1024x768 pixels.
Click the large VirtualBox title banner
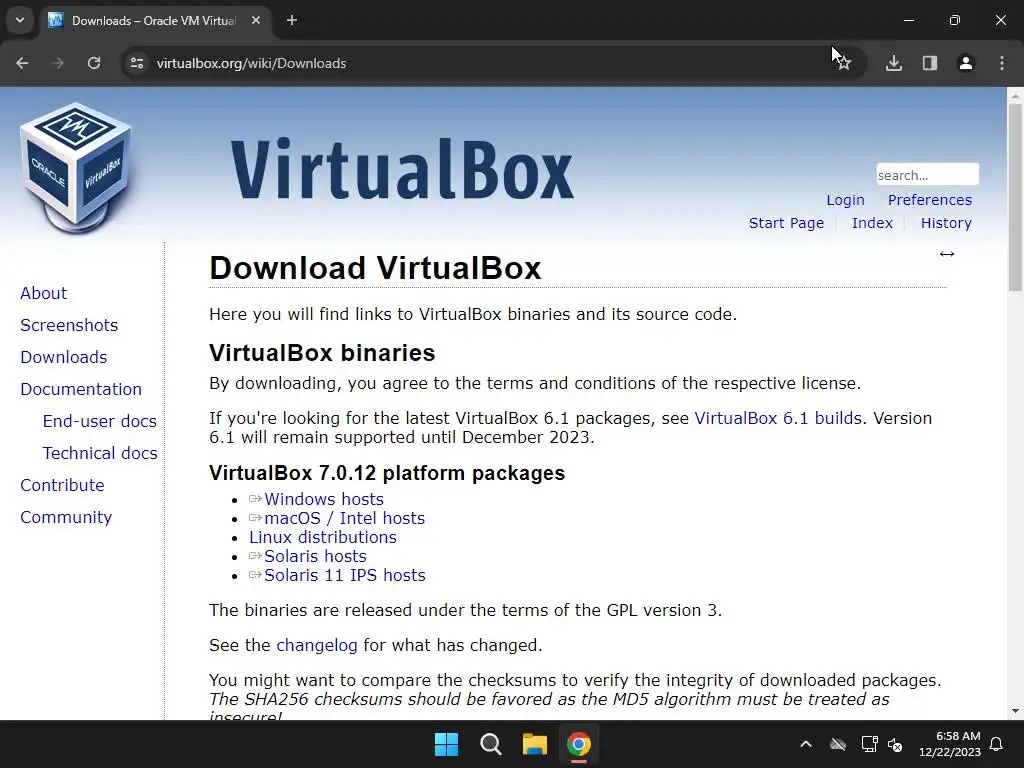point(402,168)
